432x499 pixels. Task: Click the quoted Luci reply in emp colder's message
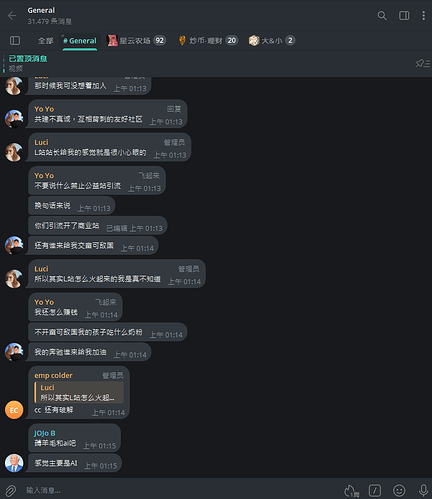click(x=79, y=392)
